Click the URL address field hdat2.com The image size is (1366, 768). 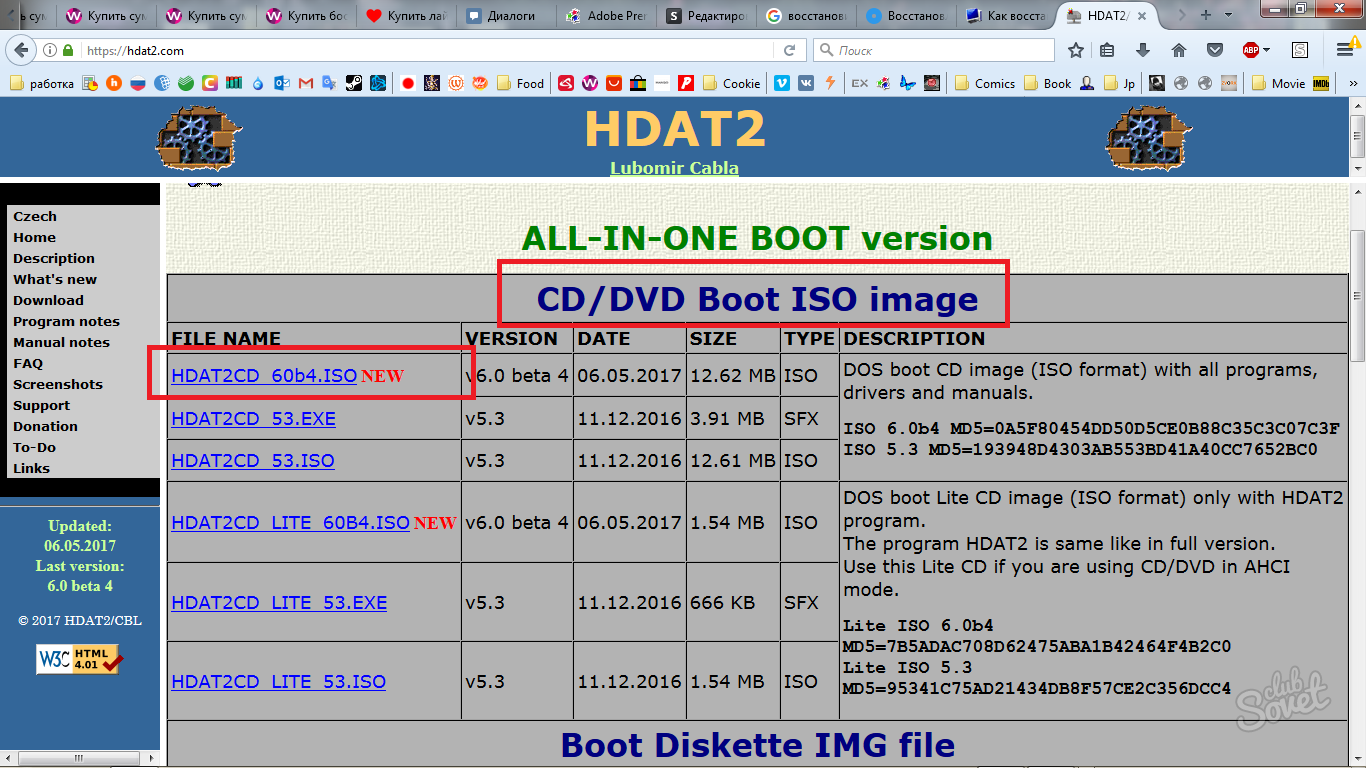tap(420, 50)
